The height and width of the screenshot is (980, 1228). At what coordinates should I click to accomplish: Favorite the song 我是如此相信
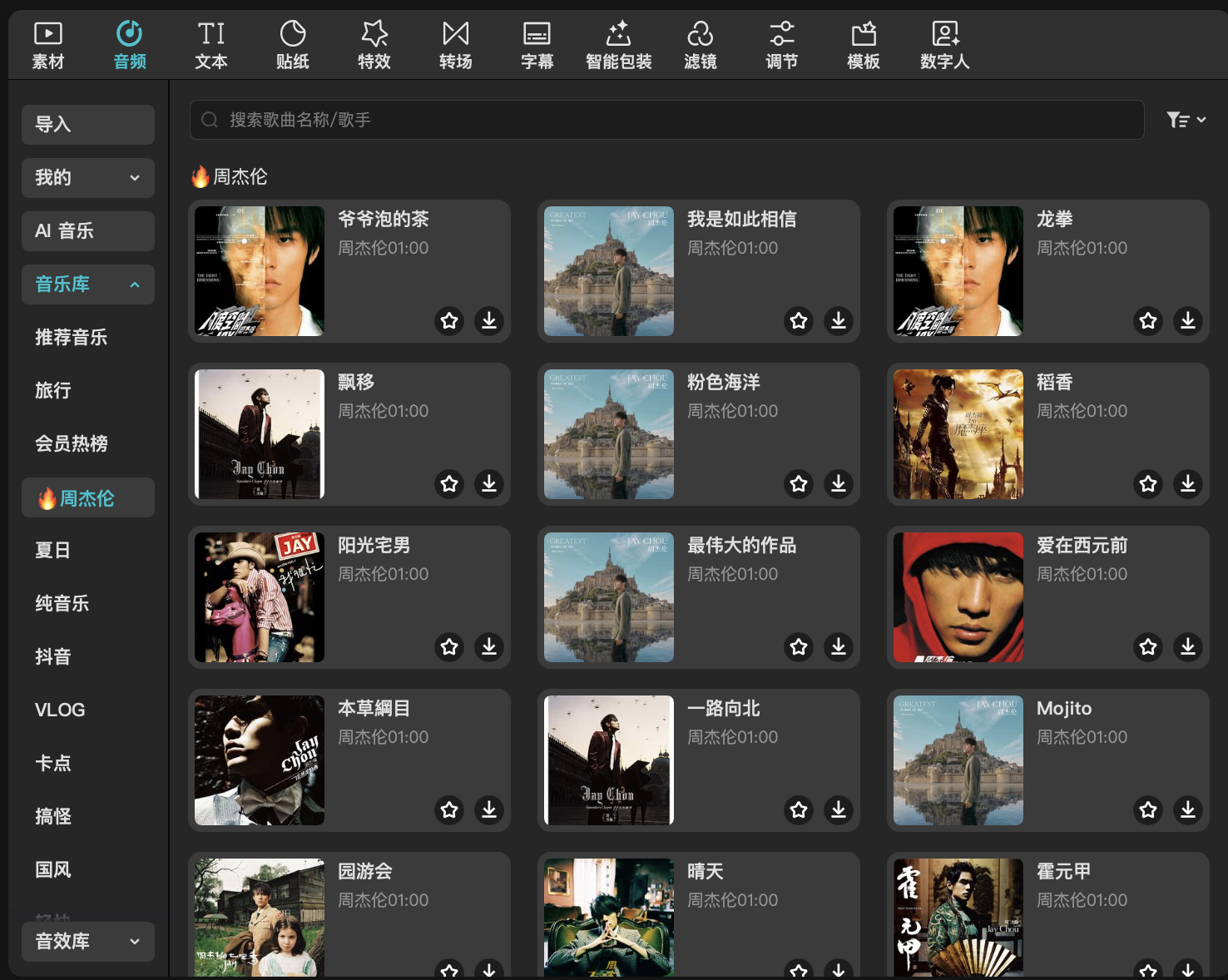(x=799, y=320)
